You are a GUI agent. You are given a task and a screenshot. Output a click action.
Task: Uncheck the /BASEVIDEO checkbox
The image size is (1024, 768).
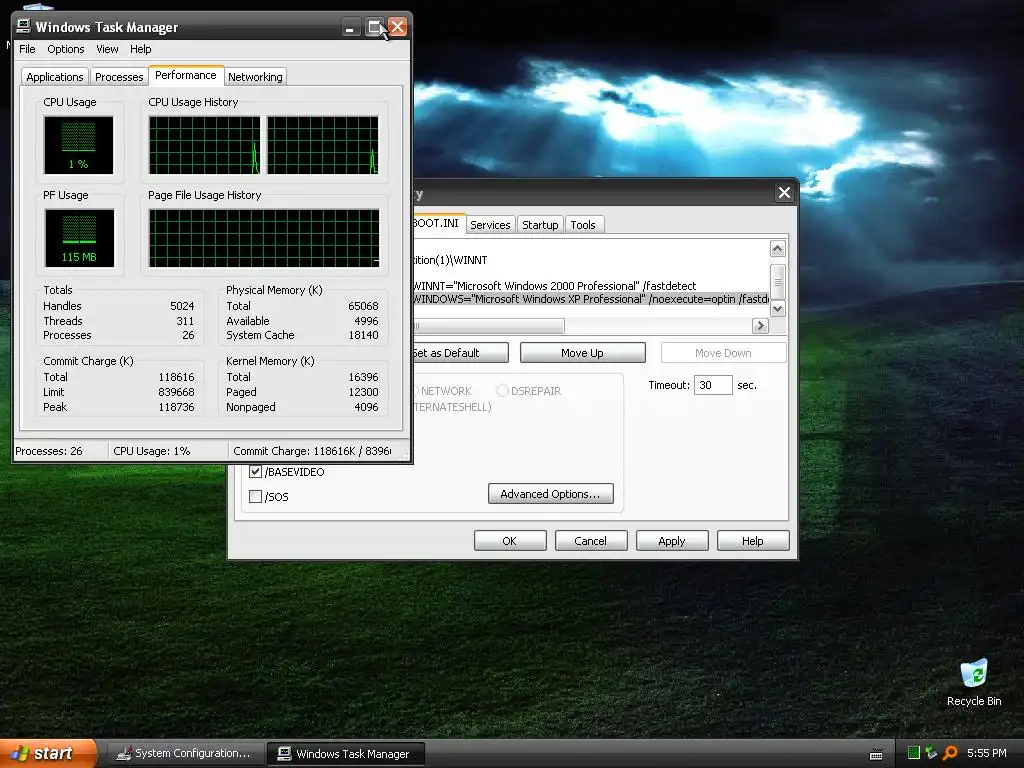[x=255, y=472]
